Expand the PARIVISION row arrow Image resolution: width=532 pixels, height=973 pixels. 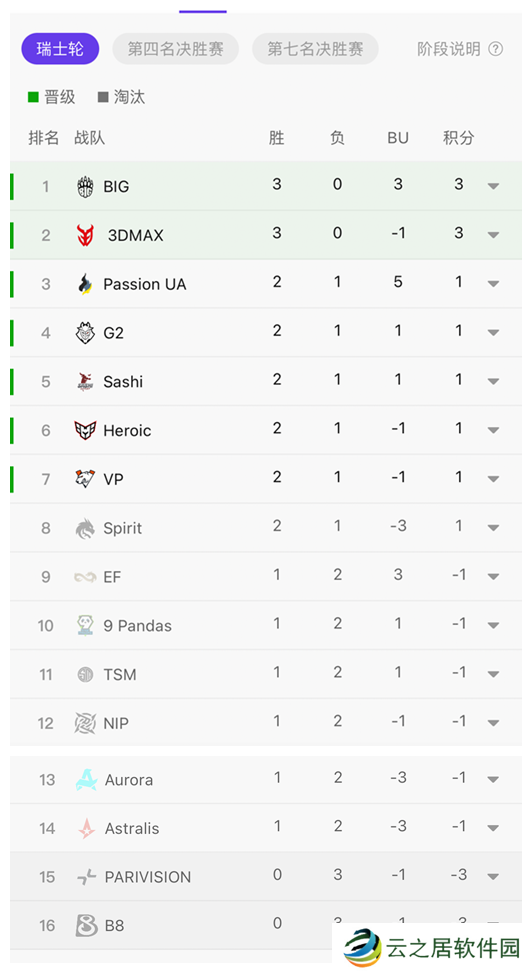(494, 877)
